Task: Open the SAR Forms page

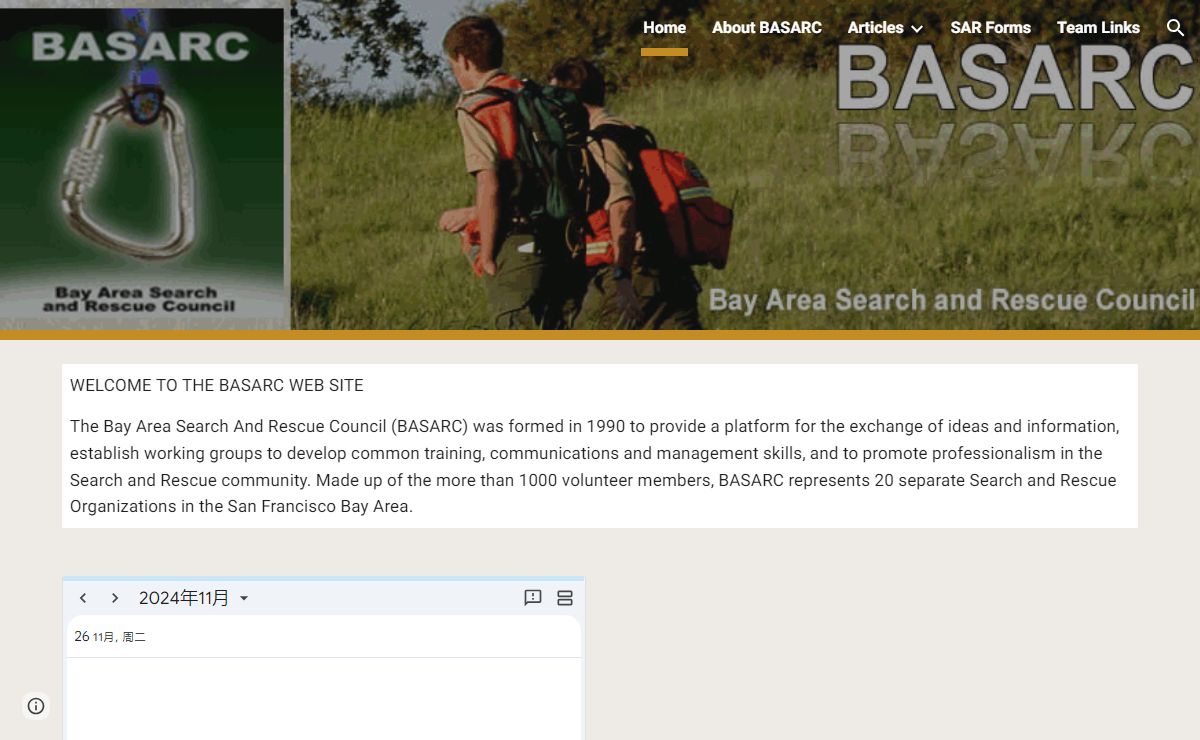Action: (990, 28)
